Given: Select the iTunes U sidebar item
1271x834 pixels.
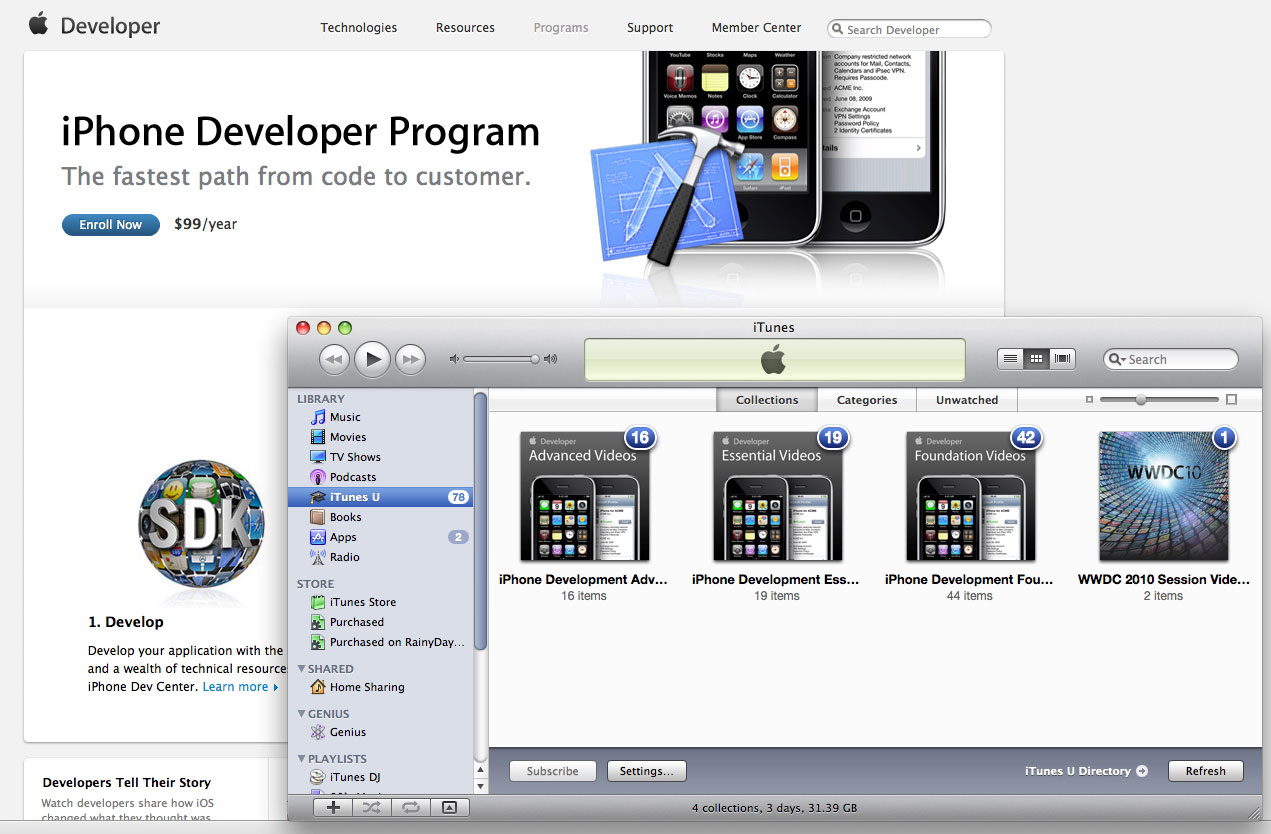Looking at the screenshot, I should point(380,497).
